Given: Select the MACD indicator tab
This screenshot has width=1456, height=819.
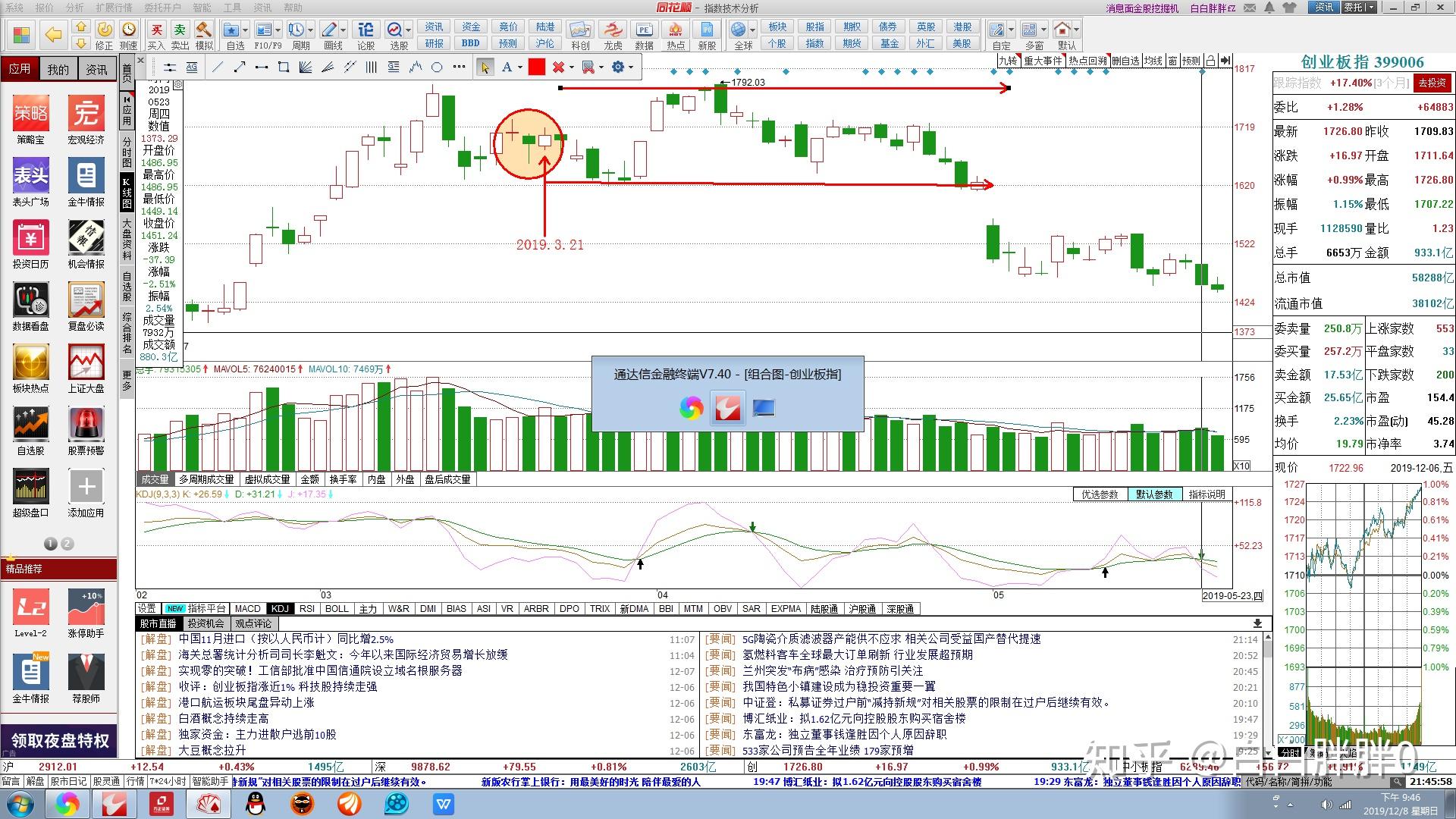Looking at the screenshot, I should tap(247, 609).
